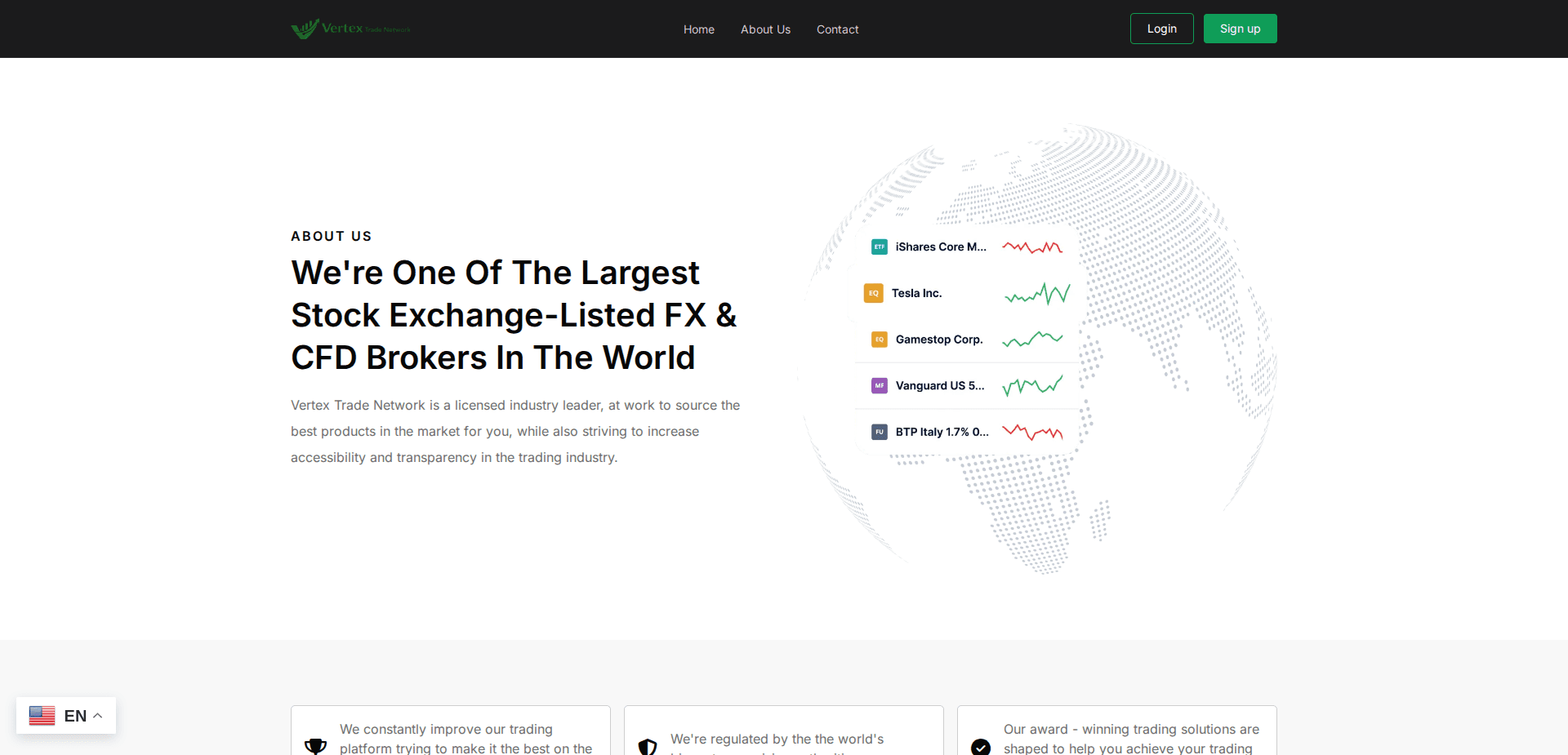Click the US flag in the language selector
Screen dimensions: 1568x755
(x=42, y=715)
